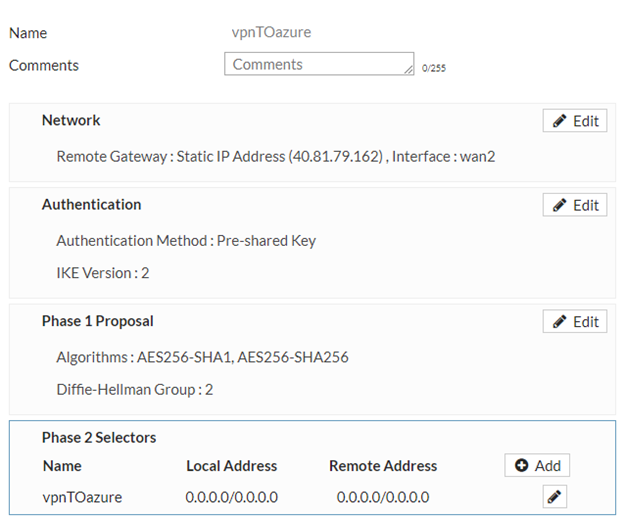Click the Comments box resize handle

pyautogui.click(x=409, y=71)
